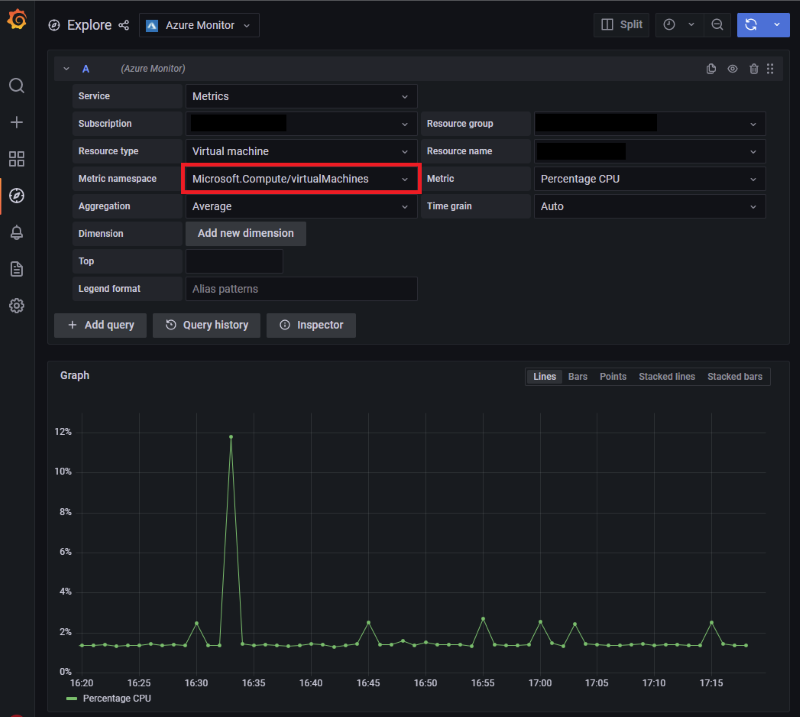Open the Time grain Auto dropdown
800x717 pixels.
649,207
